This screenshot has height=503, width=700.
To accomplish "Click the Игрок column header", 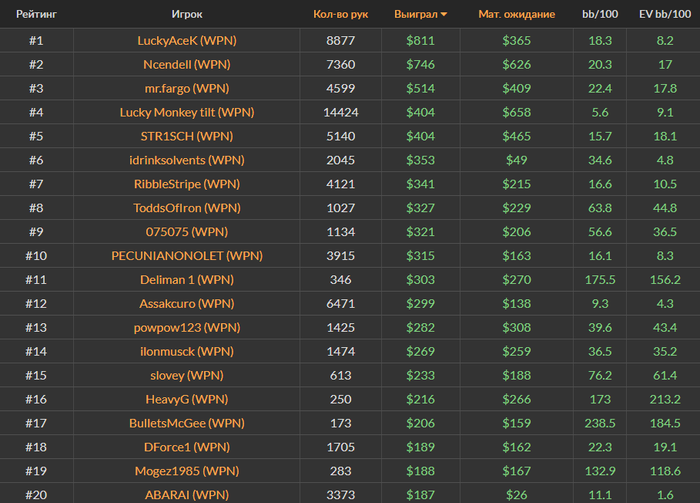I will coord(187,14).
